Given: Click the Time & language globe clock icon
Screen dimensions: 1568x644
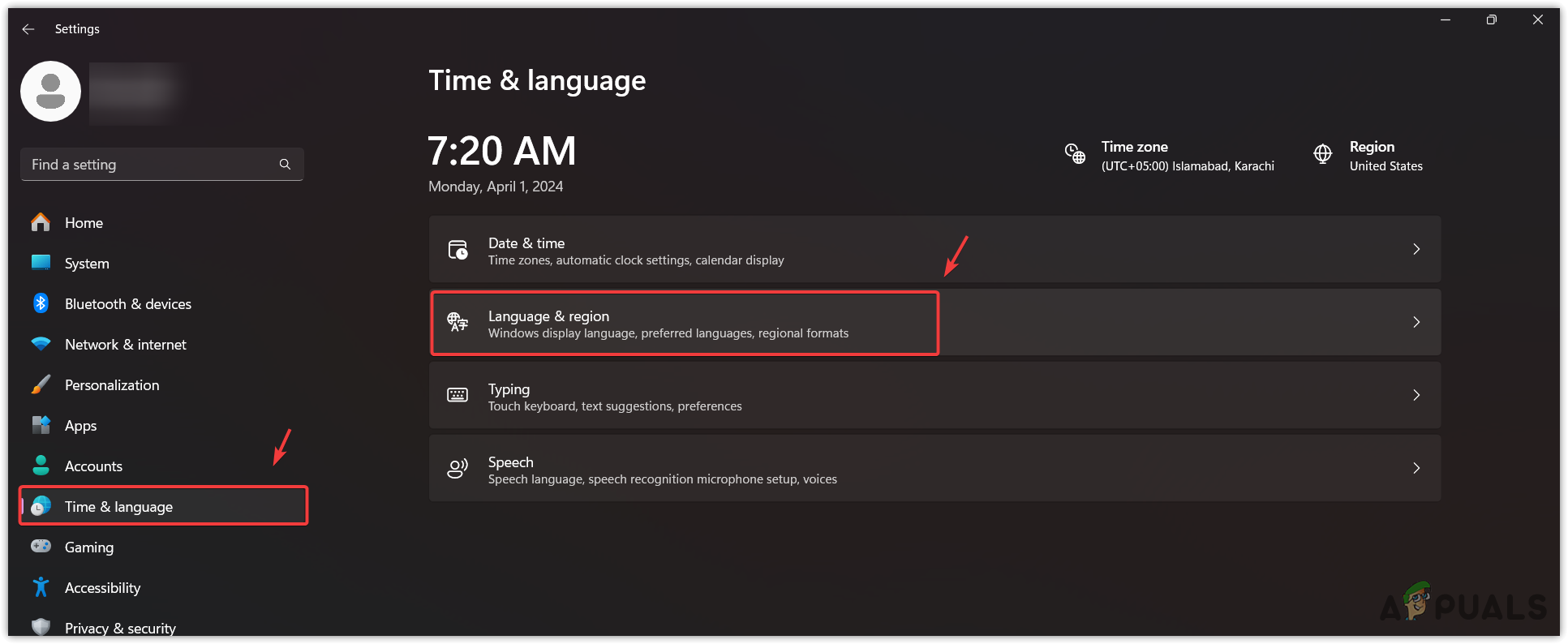Looking at the screenshot, I should click(41, 506).
